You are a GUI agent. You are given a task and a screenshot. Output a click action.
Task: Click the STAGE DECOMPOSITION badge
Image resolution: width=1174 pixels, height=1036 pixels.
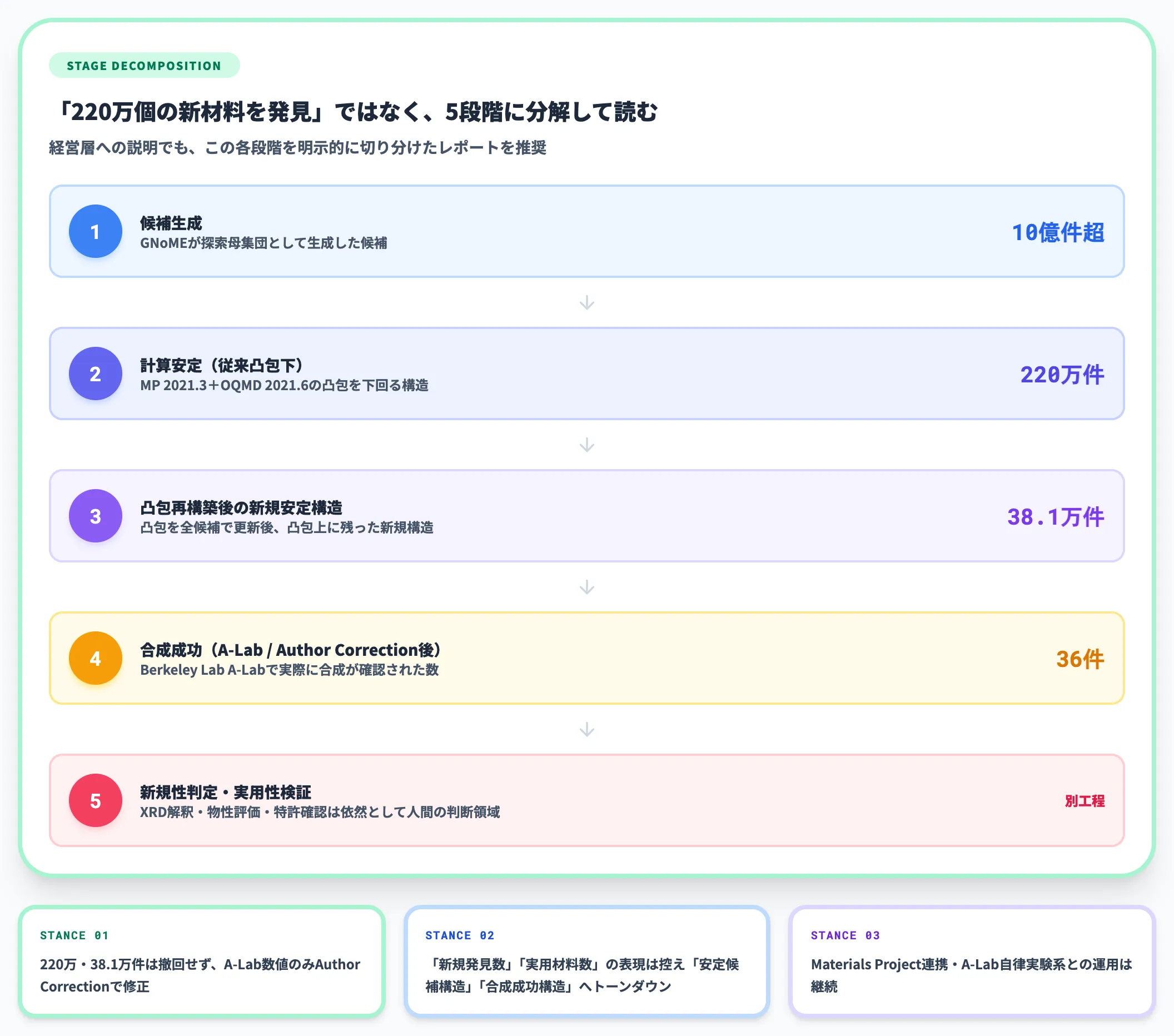point(144,66)
